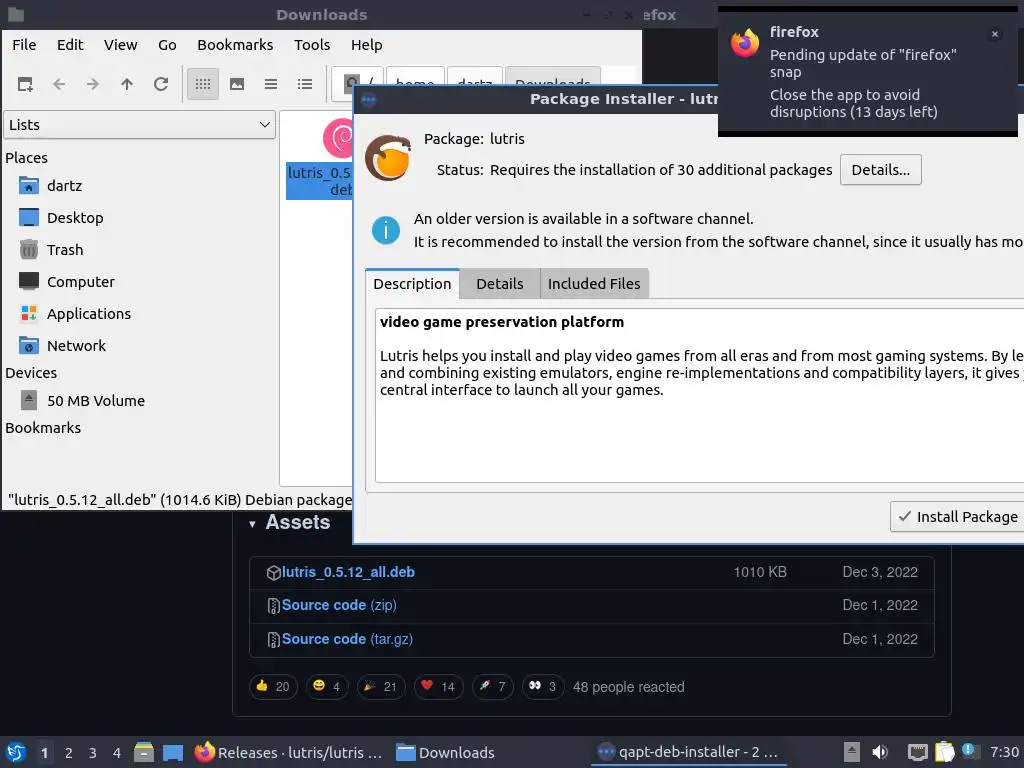Open the Help menu

click(x=366, y=45)
